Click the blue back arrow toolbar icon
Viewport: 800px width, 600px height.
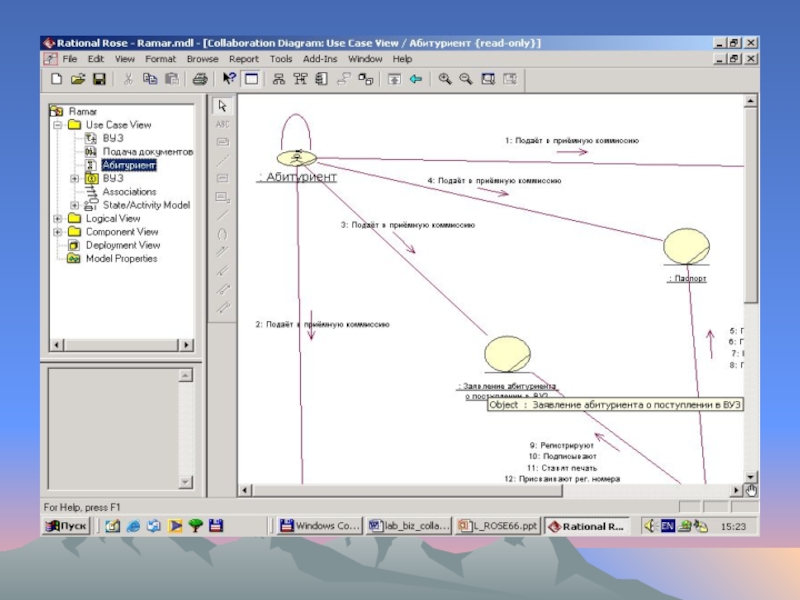coord(415,79)
